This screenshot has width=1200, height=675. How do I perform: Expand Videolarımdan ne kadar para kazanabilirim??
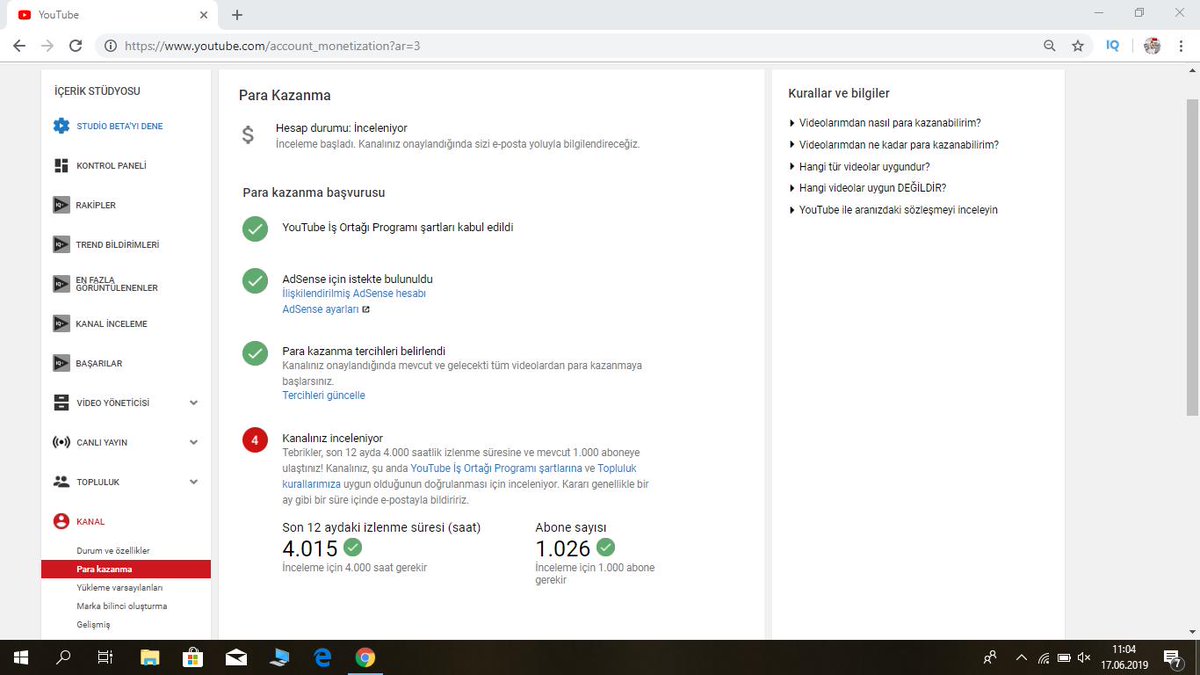tap(893, 145)
